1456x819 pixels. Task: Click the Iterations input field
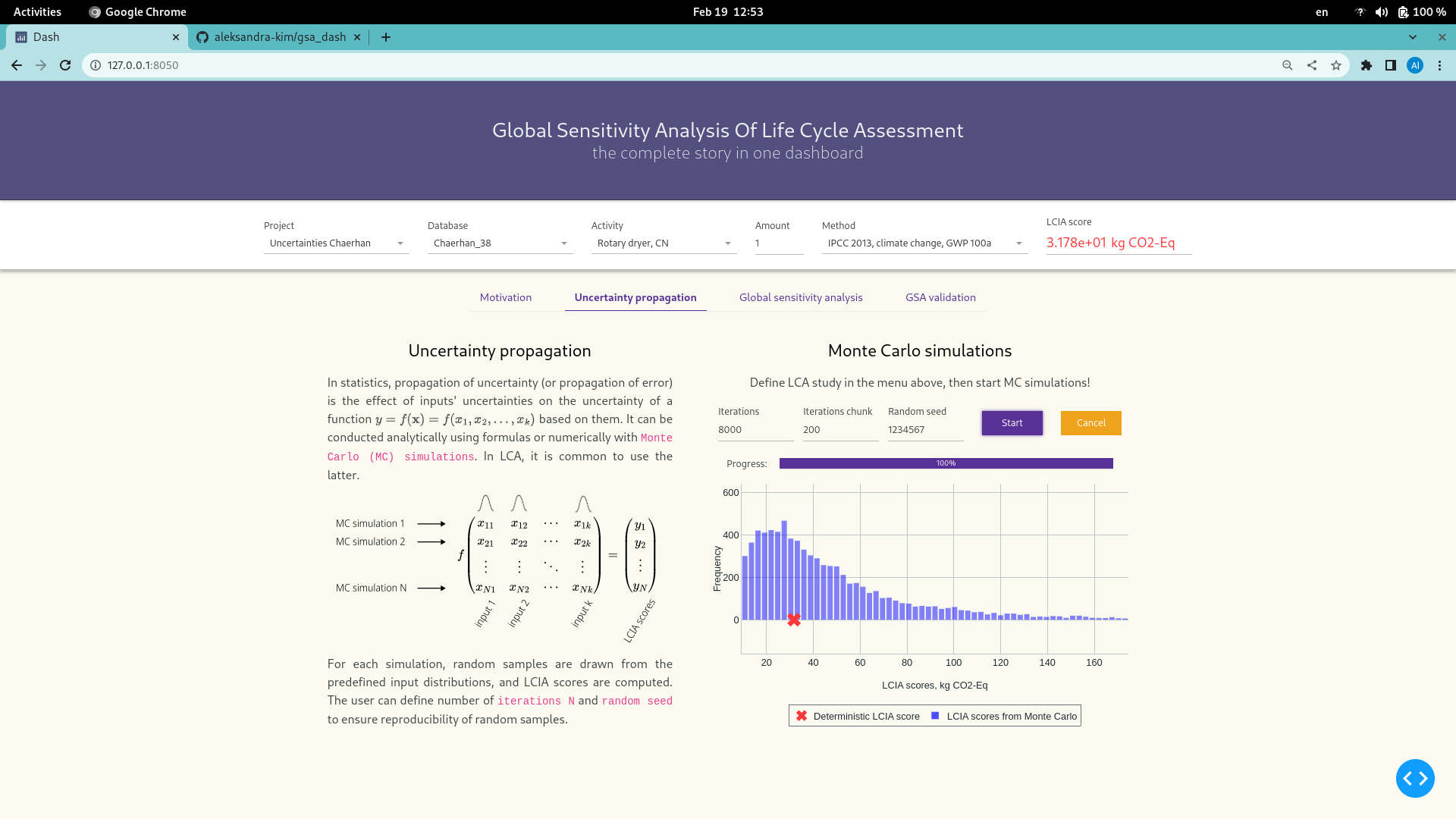click(755, 430)
